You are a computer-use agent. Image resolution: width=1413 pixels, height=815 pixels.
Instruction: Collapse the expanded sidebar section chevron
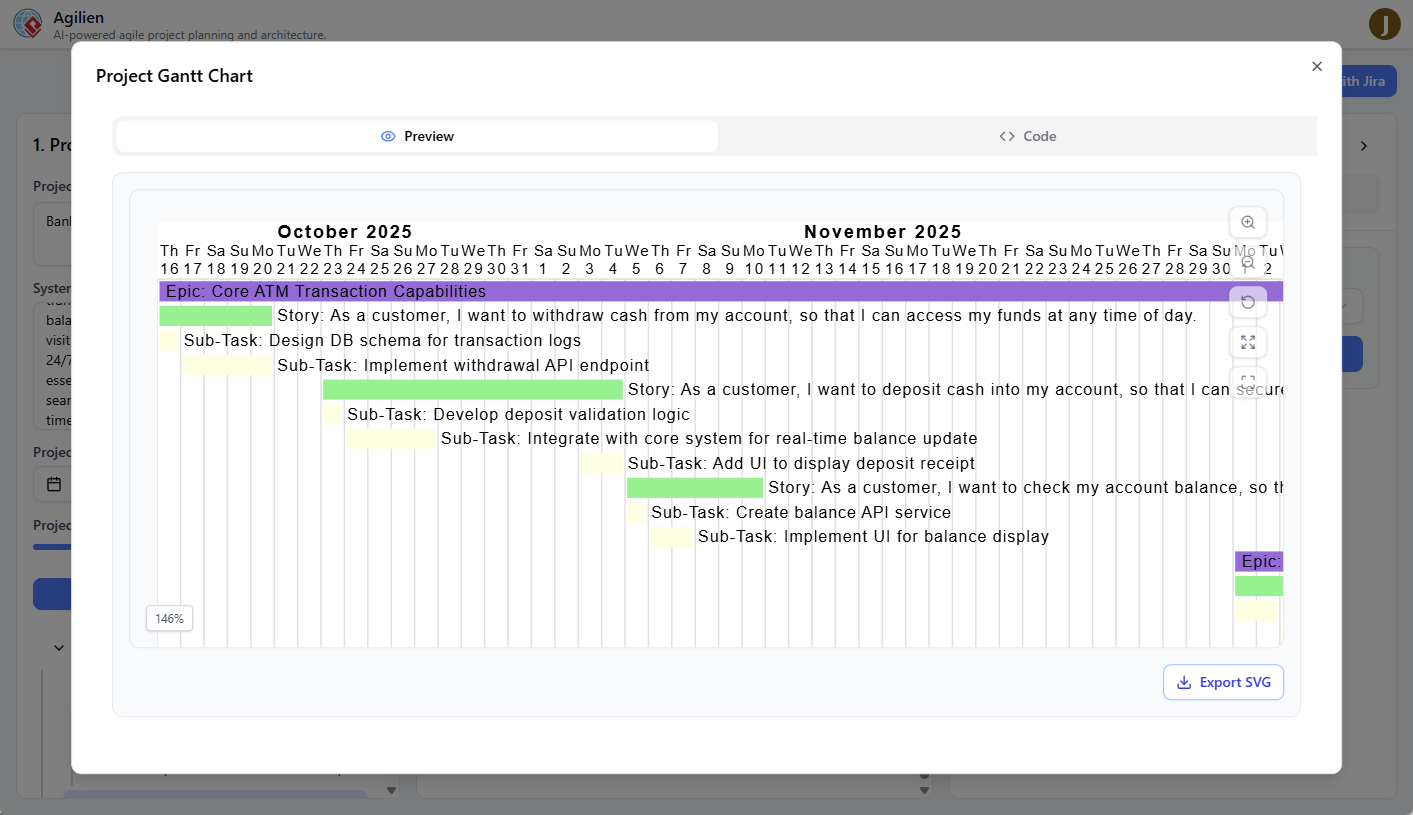tap(58, 647)
